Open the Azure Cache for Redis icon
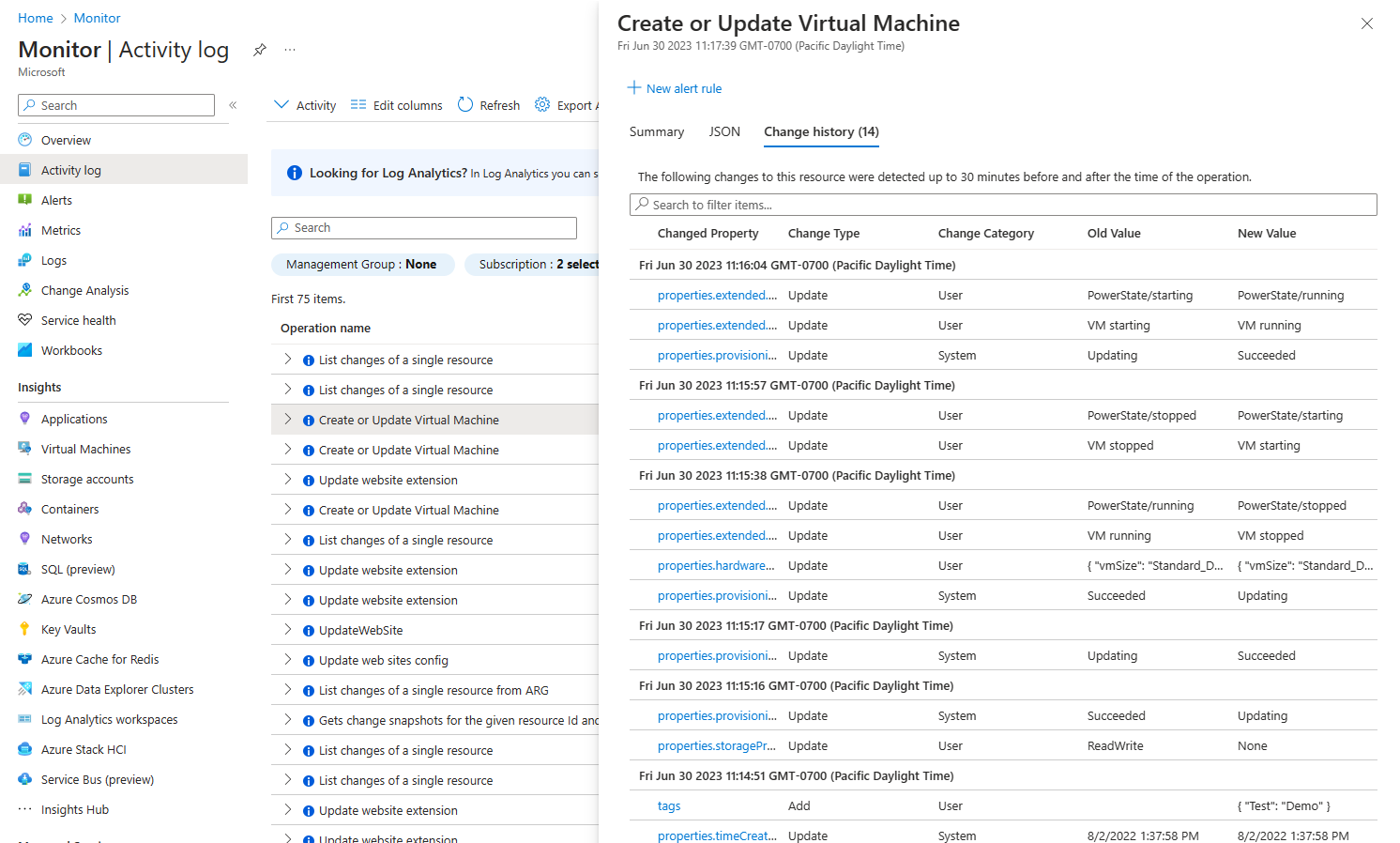Screen dimensions: 1400x843 tap(25, 659)
